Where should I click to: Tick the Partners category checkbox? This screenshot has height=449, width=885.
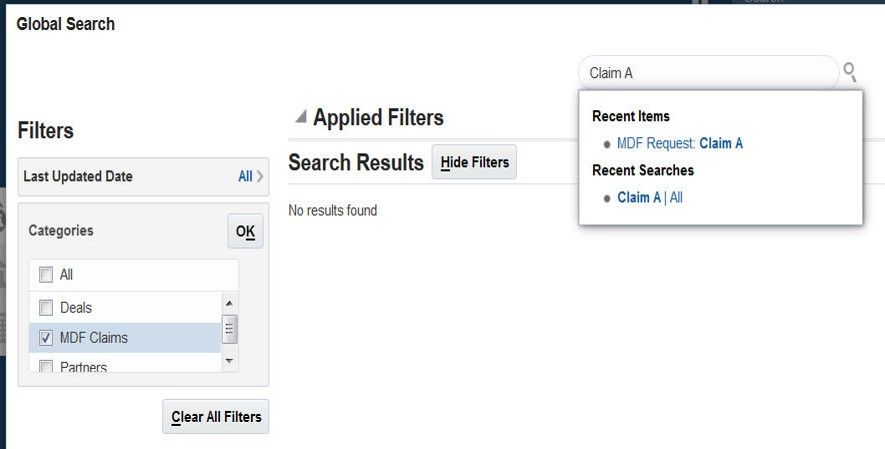45,367
